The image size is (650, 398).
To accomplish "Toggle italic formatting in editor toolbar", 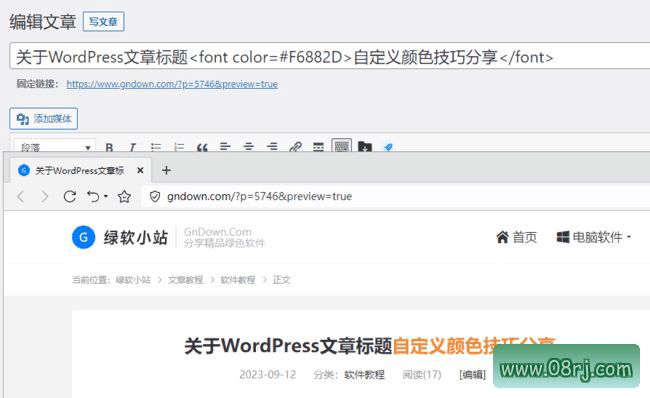I will tap(132, 147).
